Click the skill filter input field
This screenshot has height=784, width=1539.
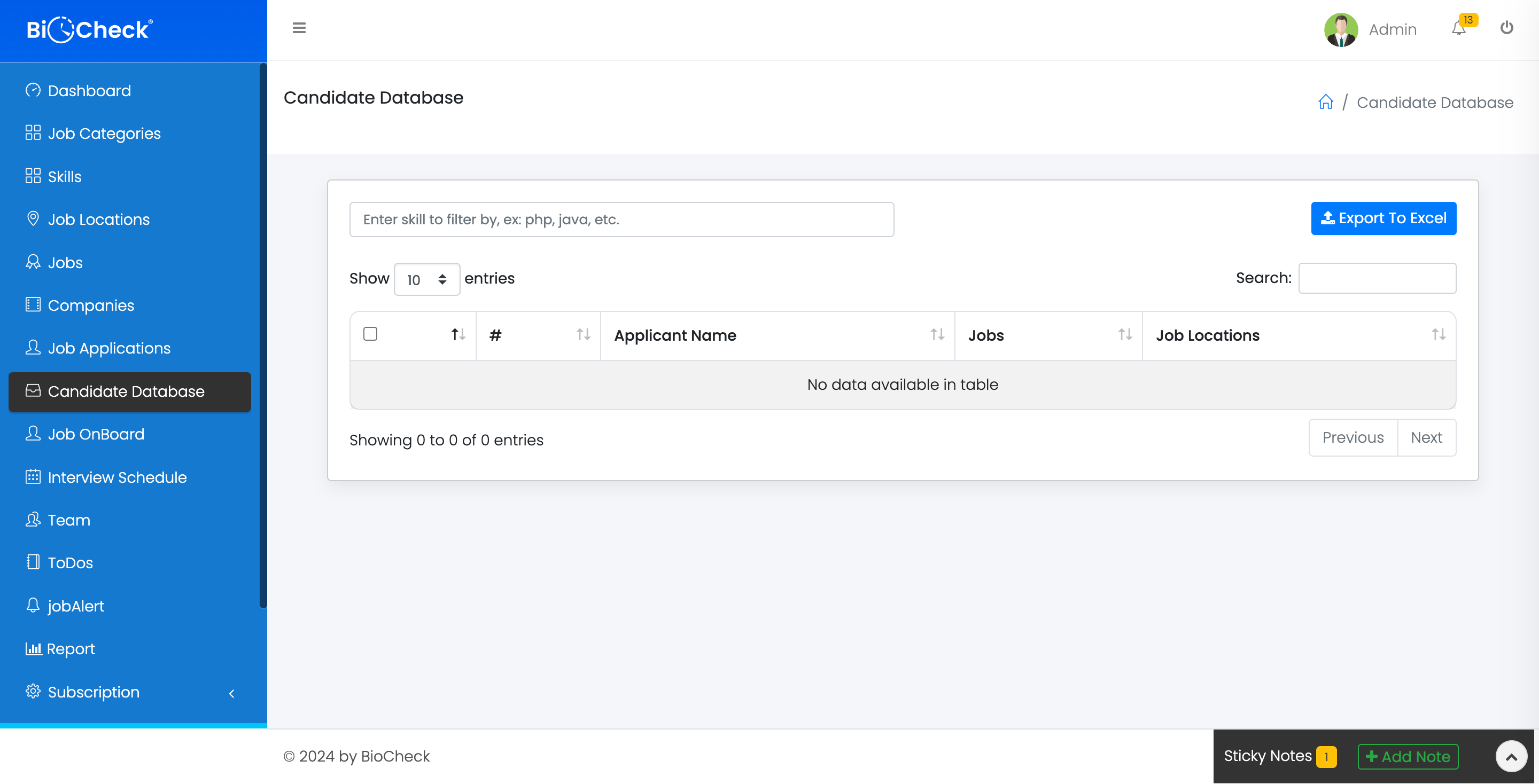pos(622,218)
